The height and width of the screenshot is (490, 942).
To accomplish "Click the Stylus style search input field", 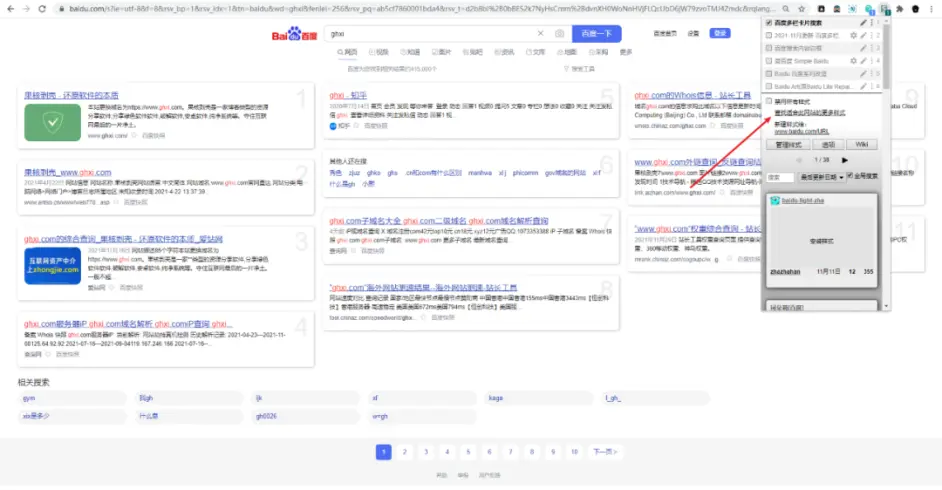I will (780, 177).
